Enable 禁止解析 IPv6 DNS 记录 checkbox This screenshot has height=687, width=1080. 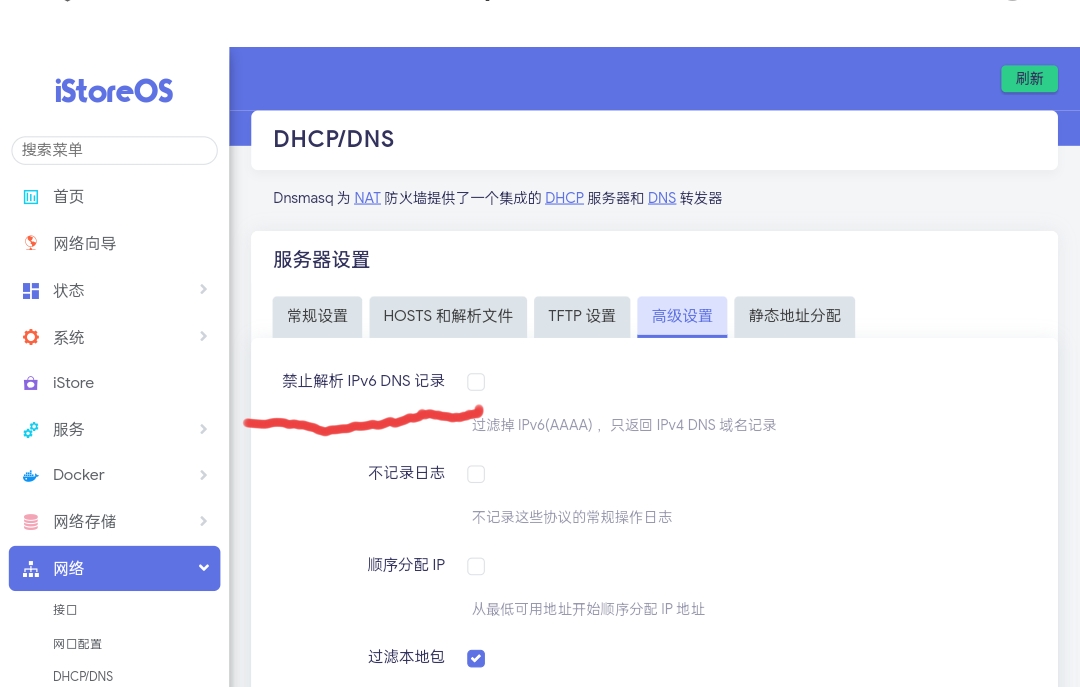476,382
